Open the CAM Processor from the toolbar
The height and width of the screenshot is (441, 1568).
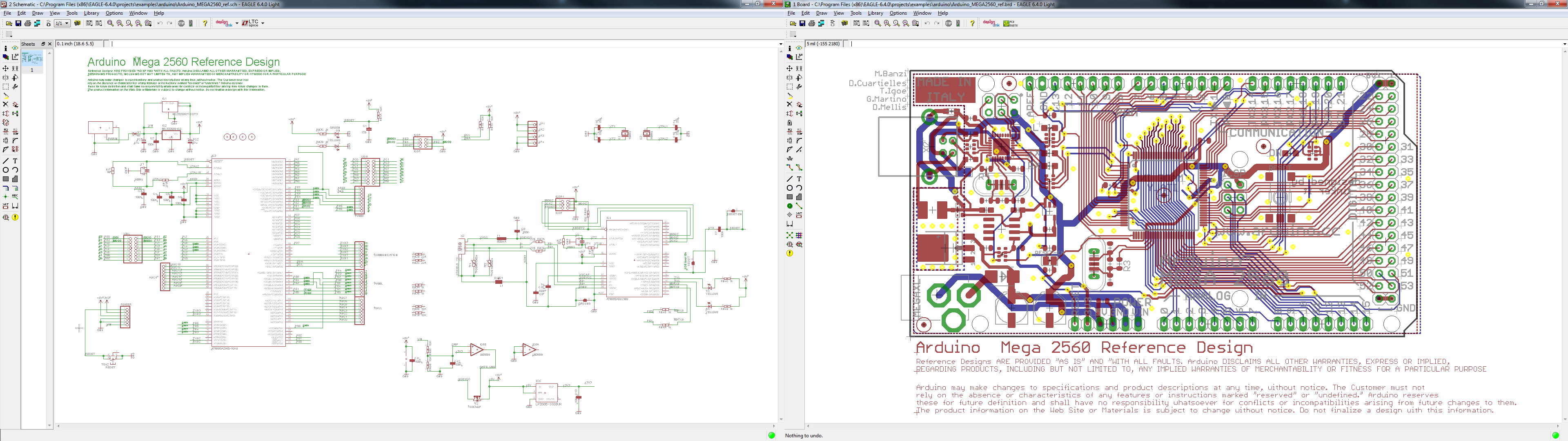[37, 24]
